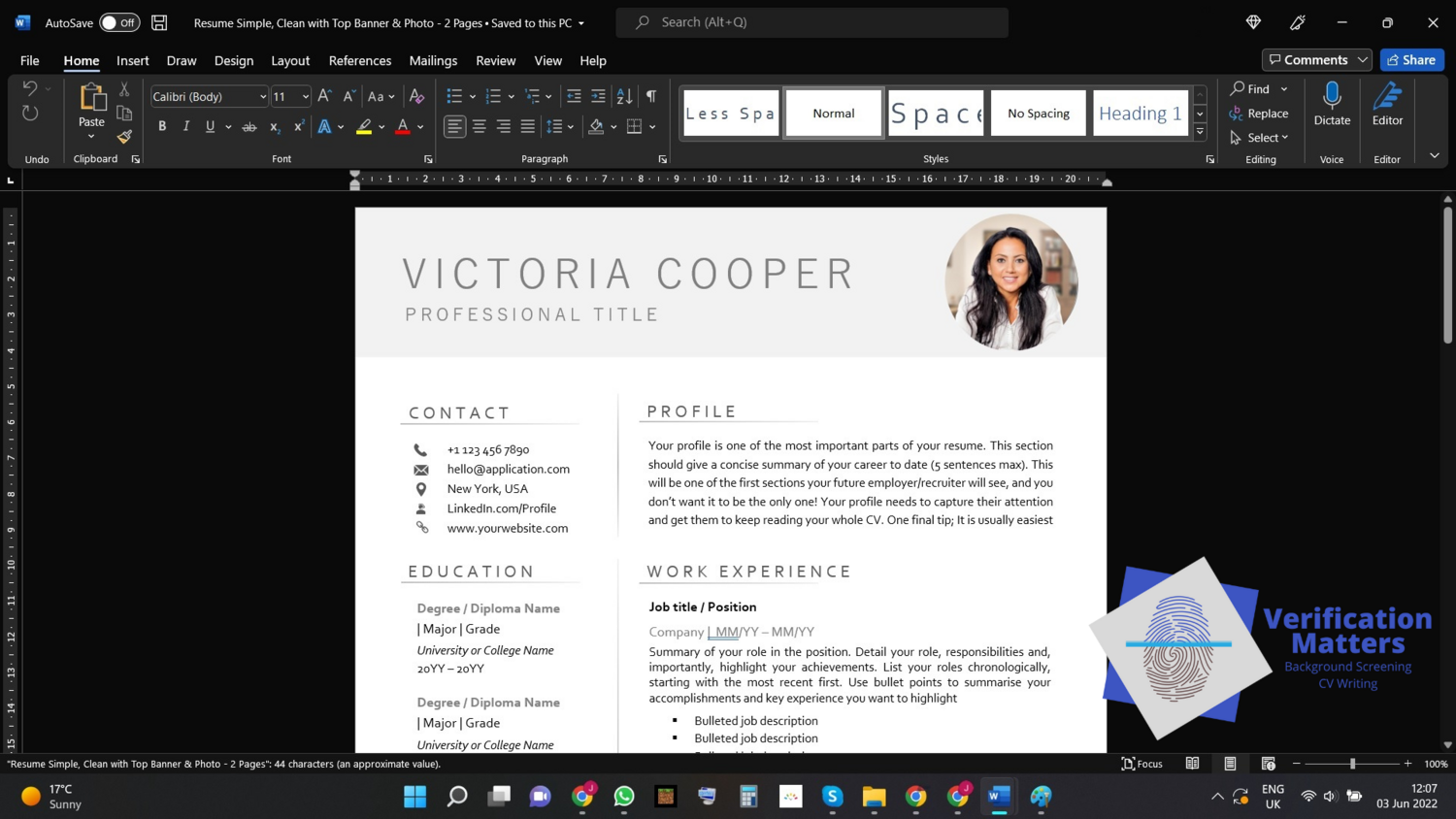Click the Share button
1456x819 pixels.
coord(1413,59)
